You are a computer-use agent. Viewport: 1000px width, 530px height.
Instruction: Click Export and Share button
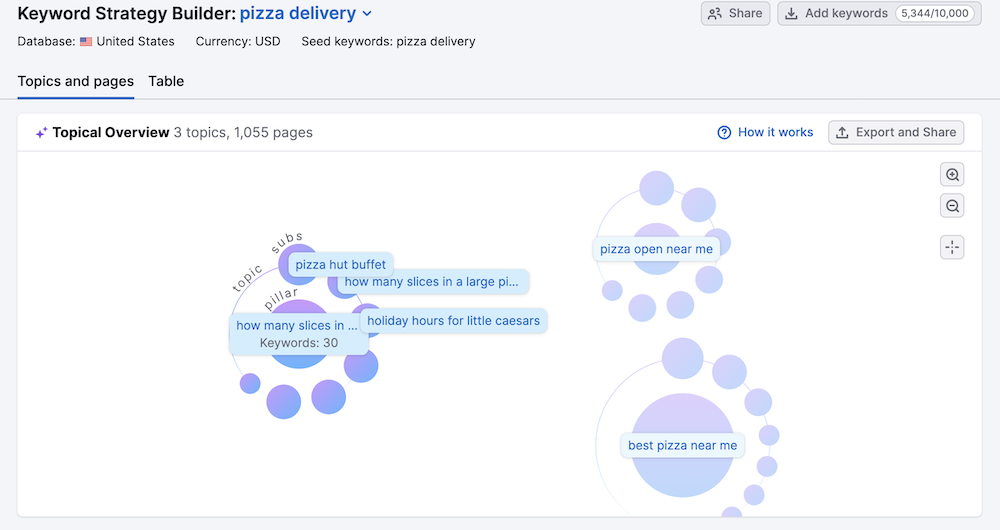[x=896, y=132]
